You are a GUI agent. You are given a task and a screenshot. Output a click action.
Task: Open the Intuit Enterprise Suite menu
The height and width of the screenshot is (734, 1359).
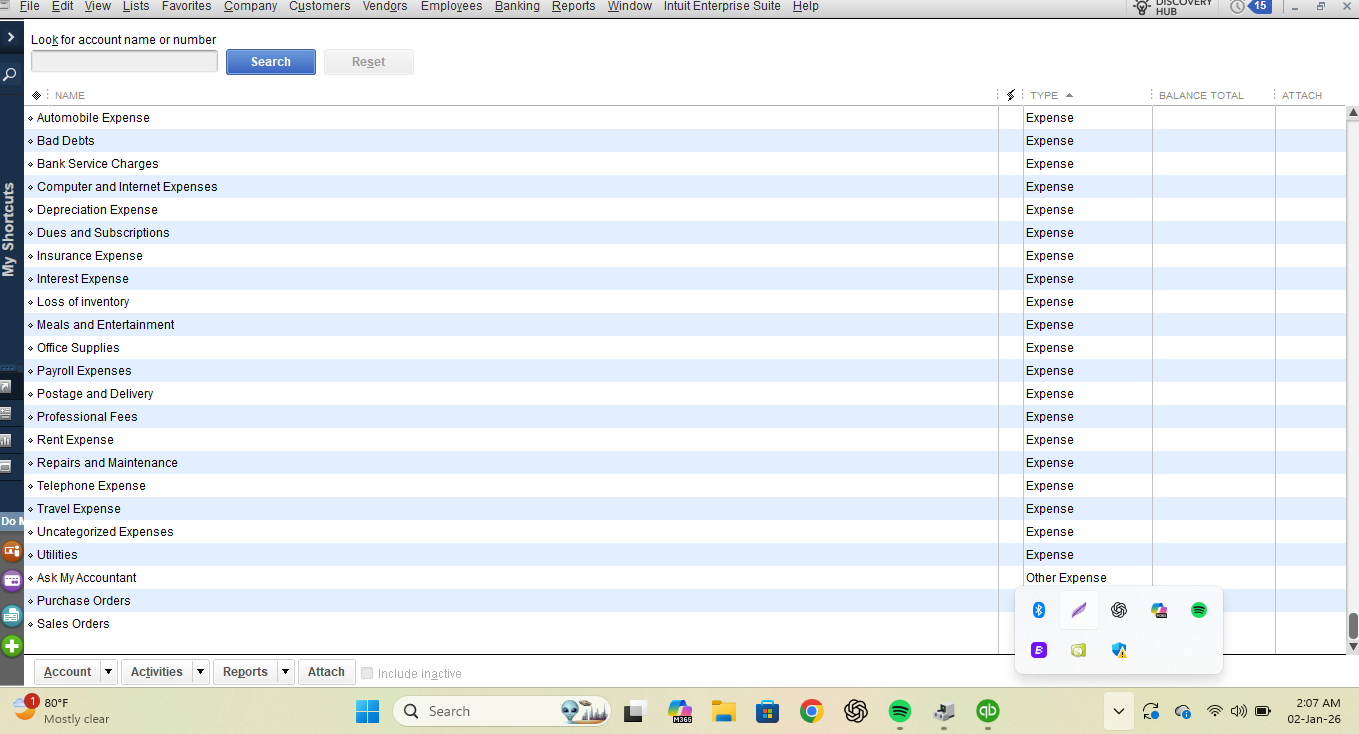click(722, 6)
